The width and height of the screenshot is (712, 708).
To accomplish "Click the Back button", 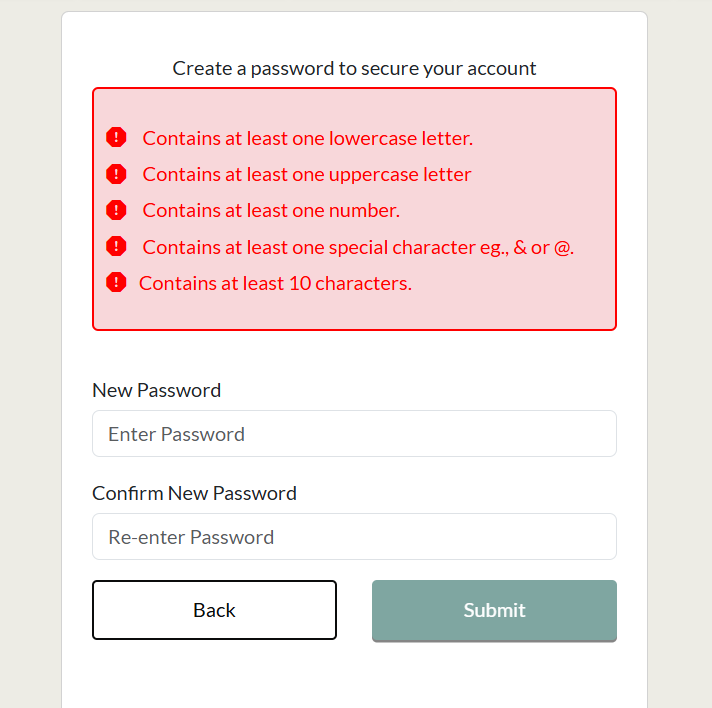I will point(214,610).
